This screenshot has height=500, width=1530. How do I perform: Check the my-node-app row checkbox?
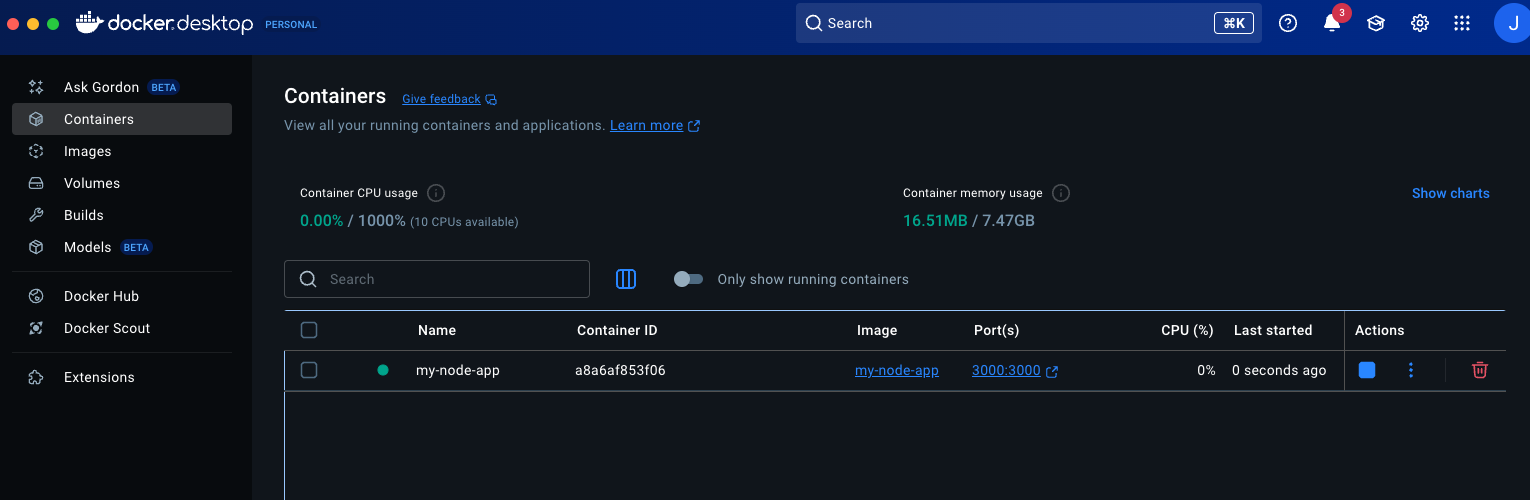309,370
